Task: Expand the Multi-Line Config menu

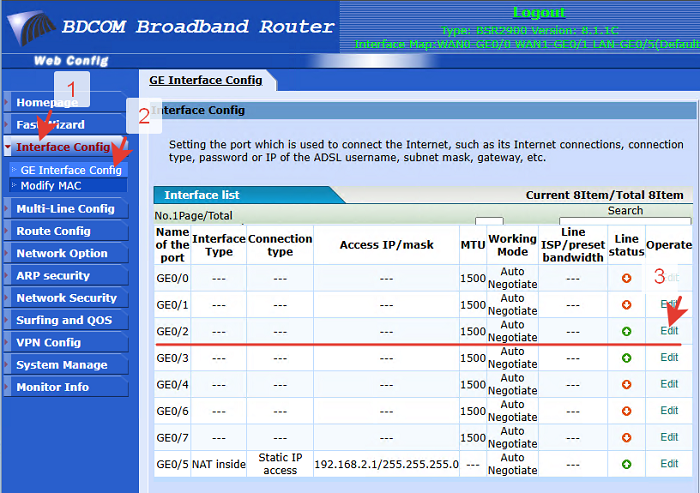Action: (65, 209)
